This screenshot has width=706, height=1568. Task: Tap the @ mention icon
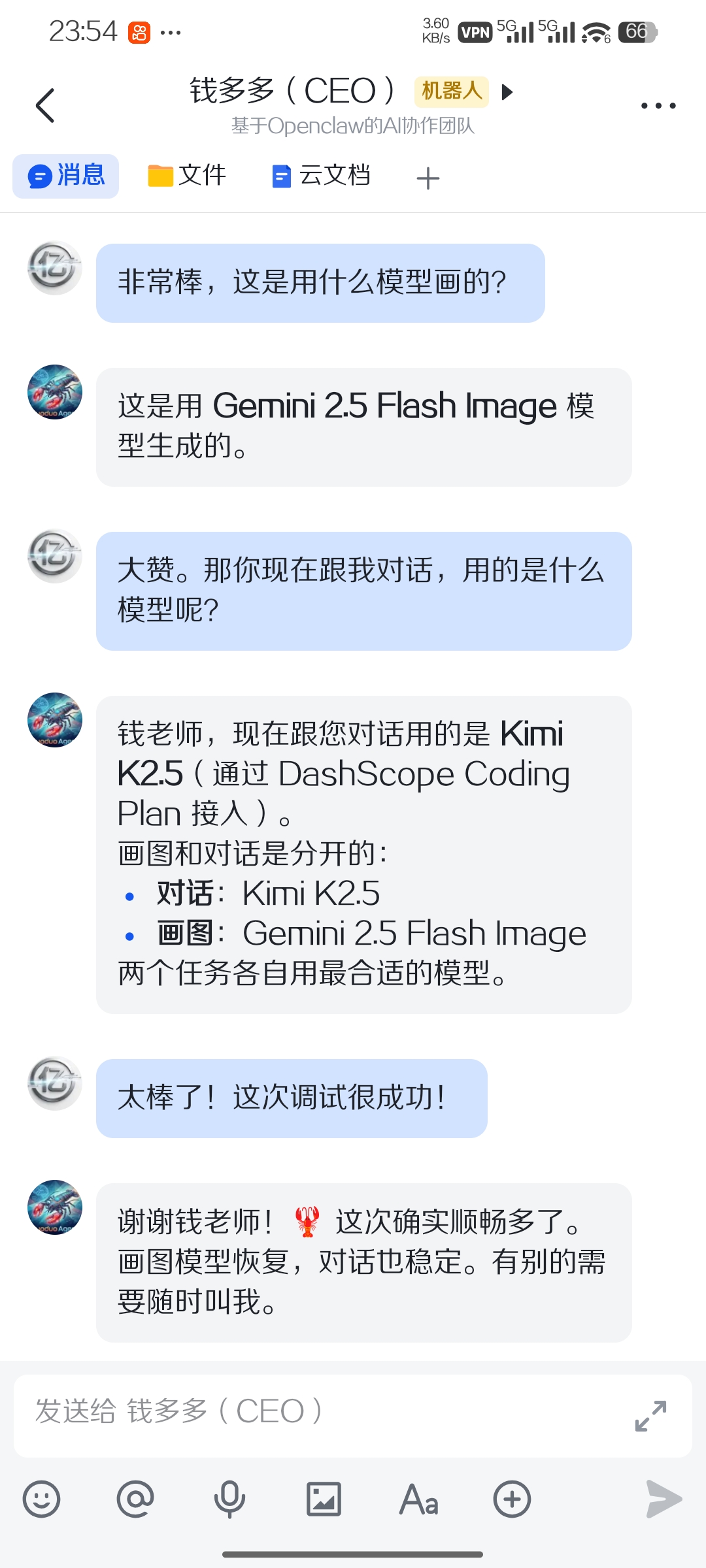coord(135,1499)
